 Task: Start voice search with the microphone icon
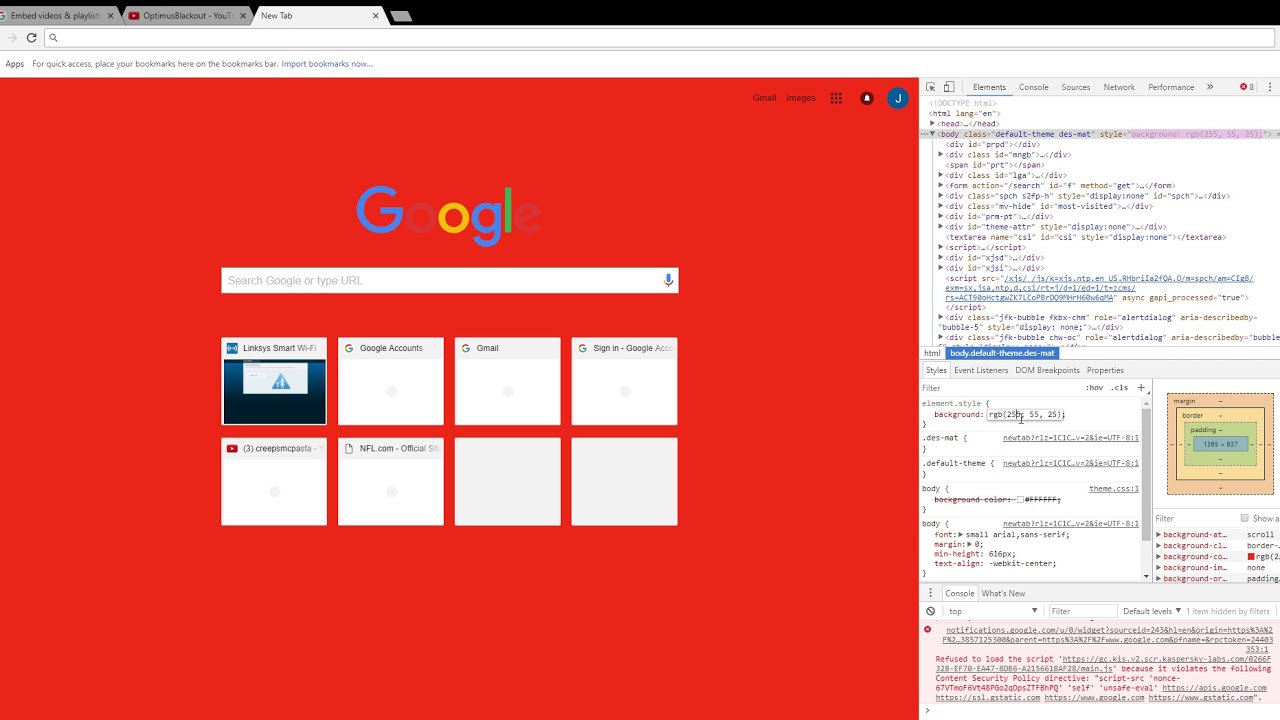pyautogui.click(x=668, y=280)
